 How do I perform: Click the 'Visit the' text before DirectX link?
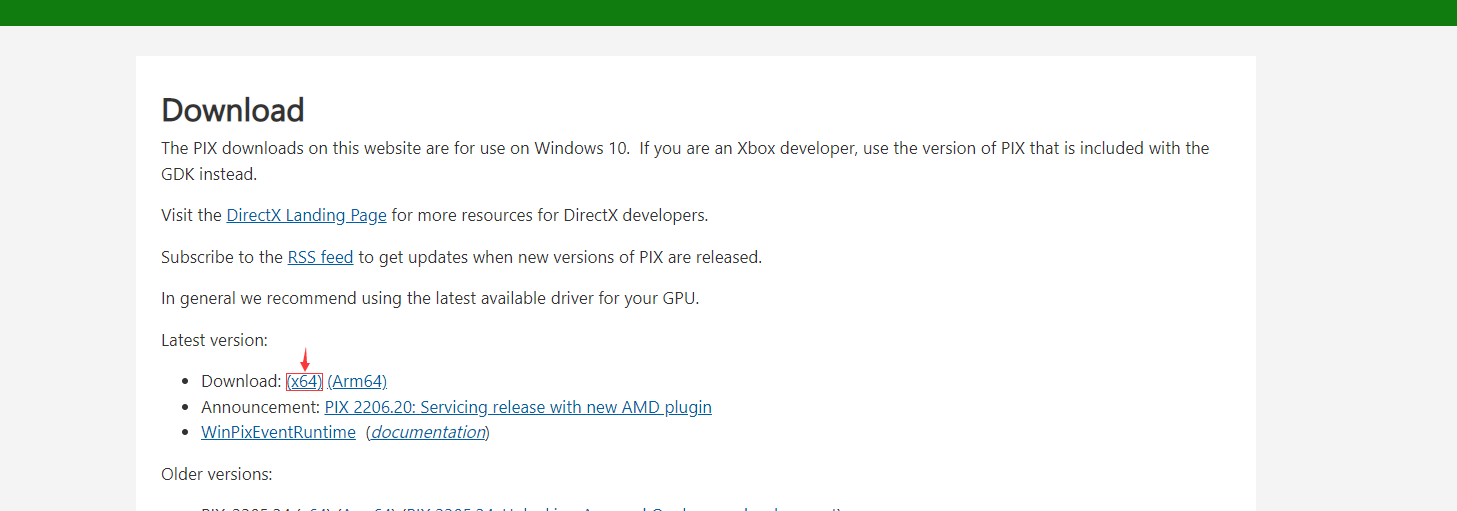pyautogui.click(x=191, y=215)
